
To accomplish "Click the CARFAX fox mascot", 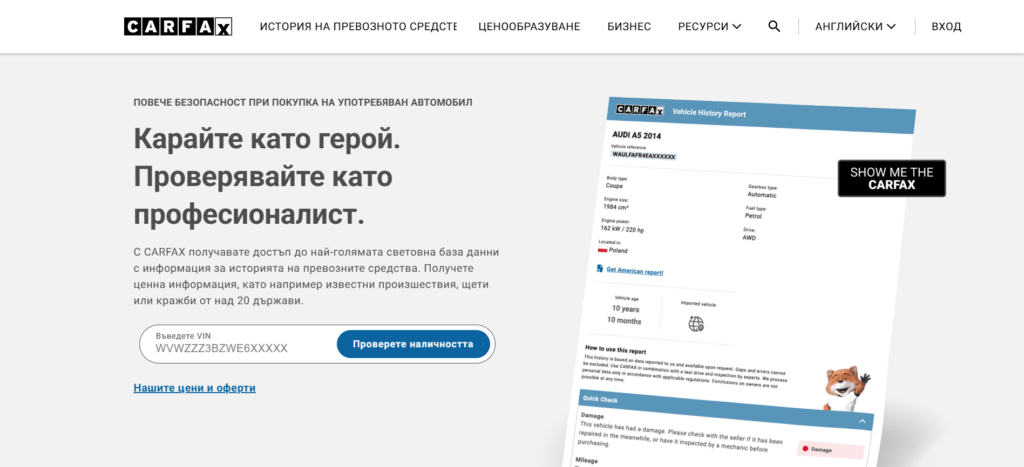I will [x=846, y=389].
